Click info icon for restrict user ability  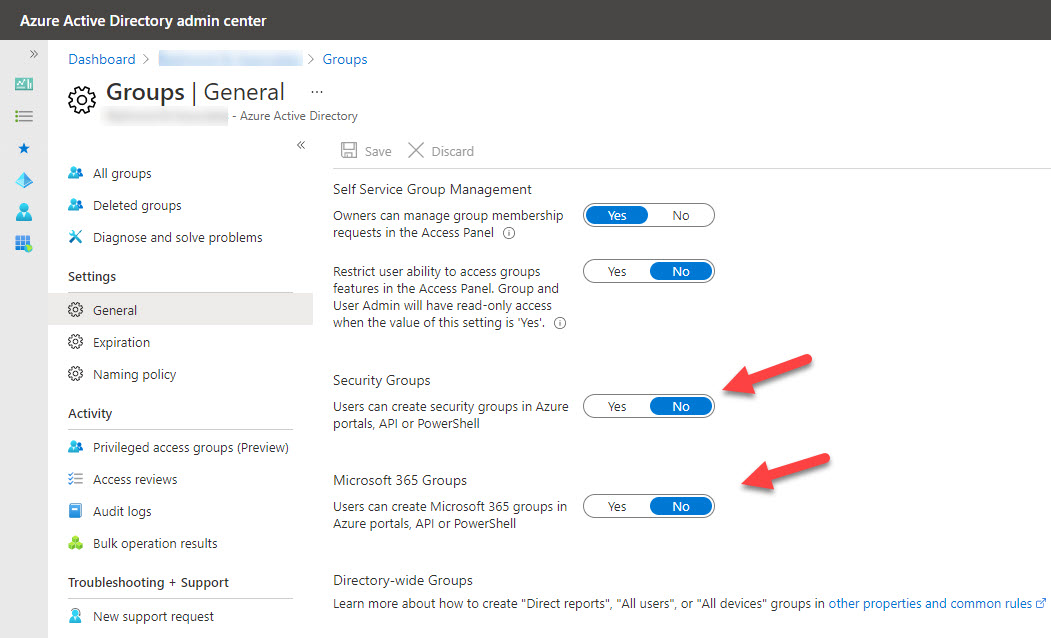click(560, 323)
